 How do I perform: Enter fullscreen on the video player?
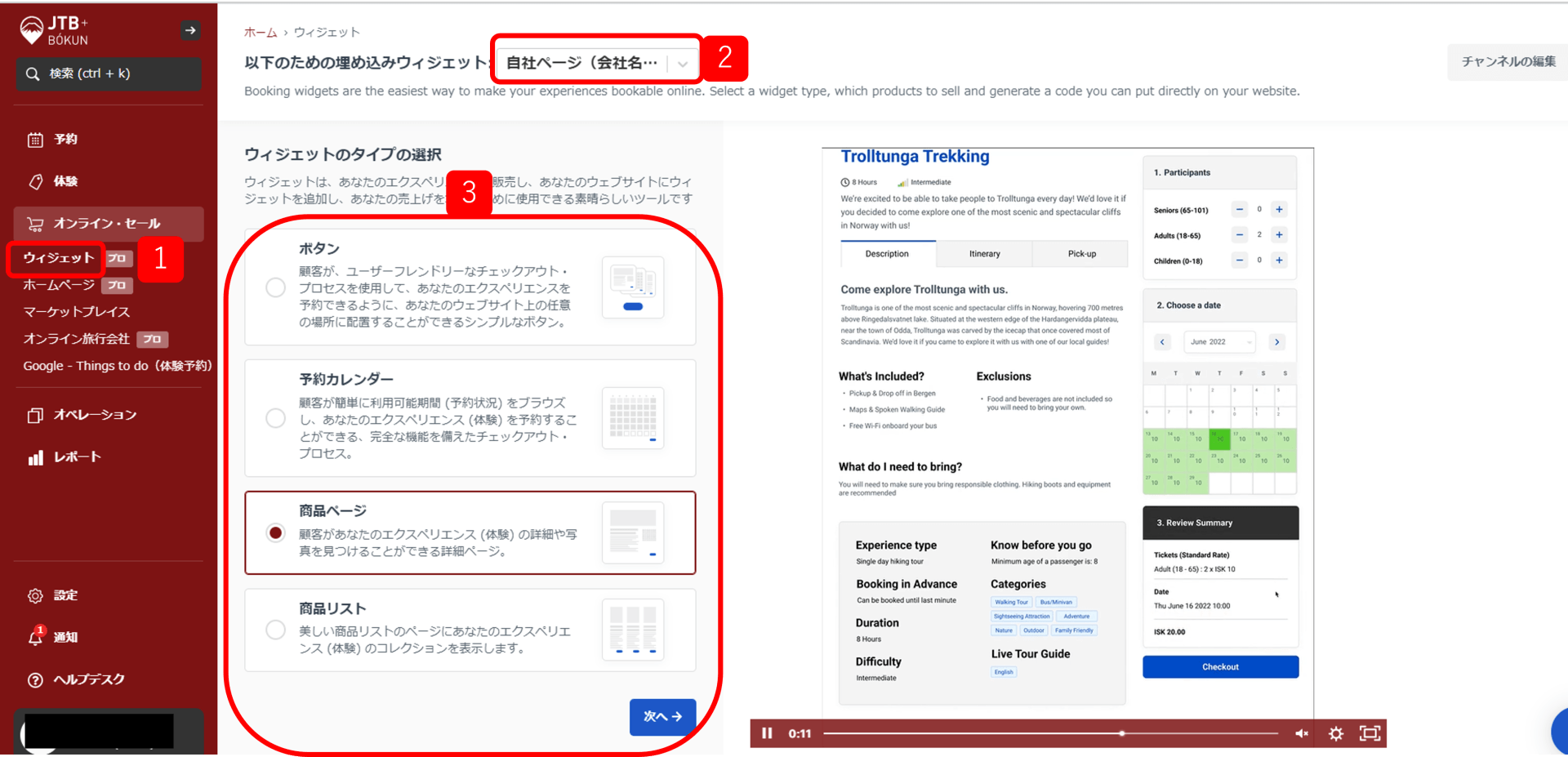coord(1370,733)
